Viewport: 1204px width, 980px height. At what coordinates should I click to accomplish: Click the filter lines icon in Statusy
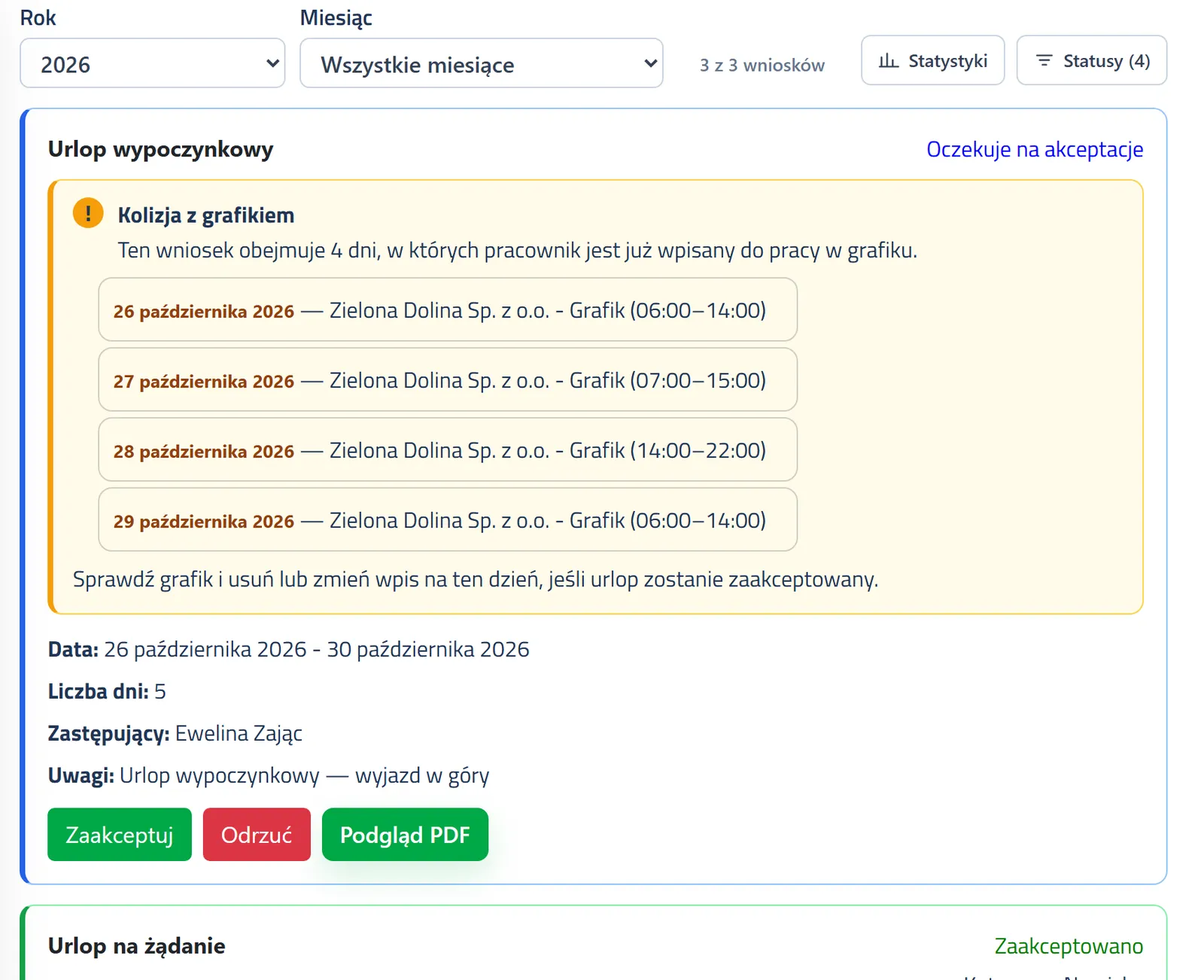1044,60
